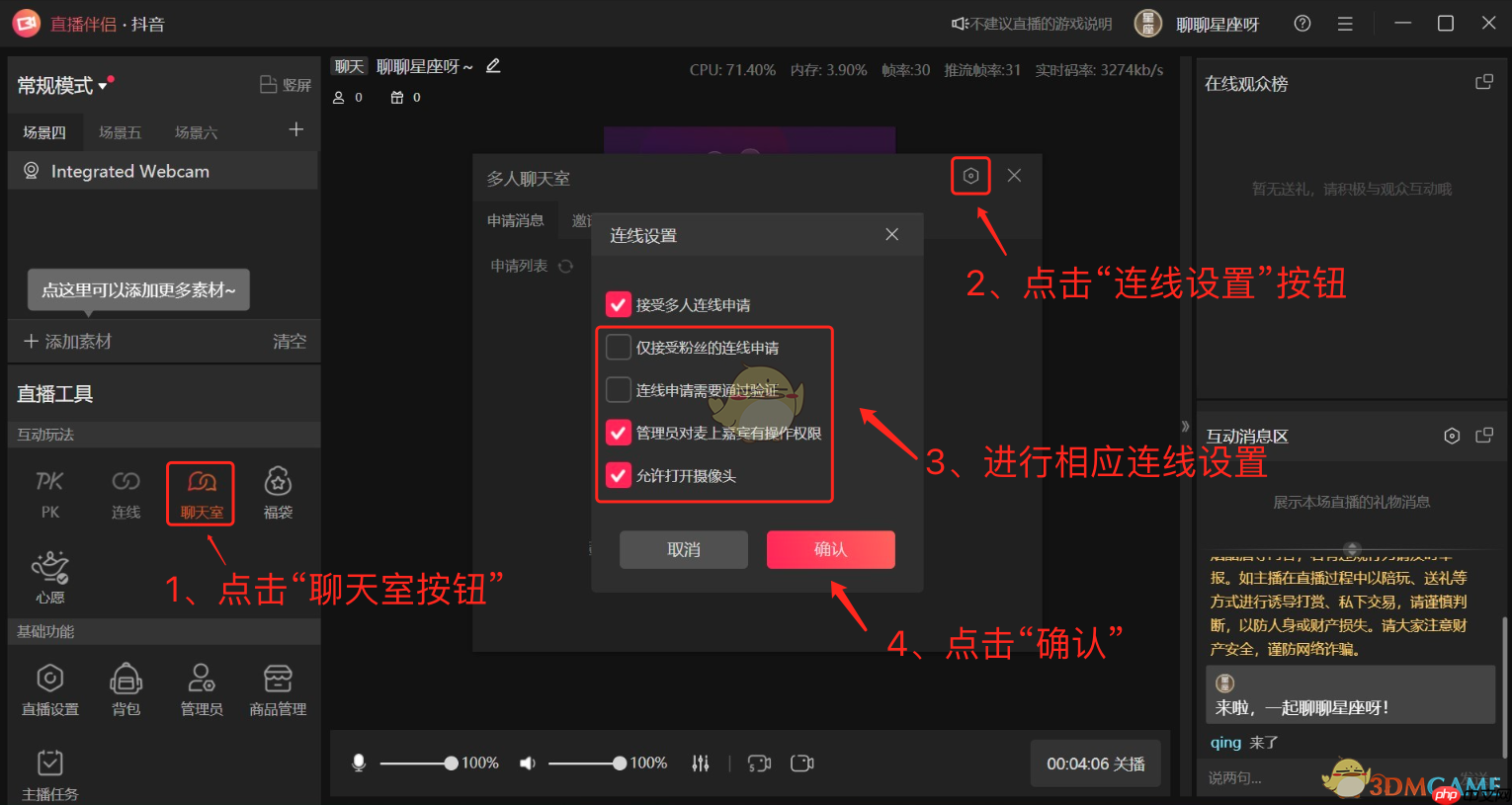This screenshot has width=1512, height=805.
Task: Select the Integrated Webcam source
Action: [128, 171]
